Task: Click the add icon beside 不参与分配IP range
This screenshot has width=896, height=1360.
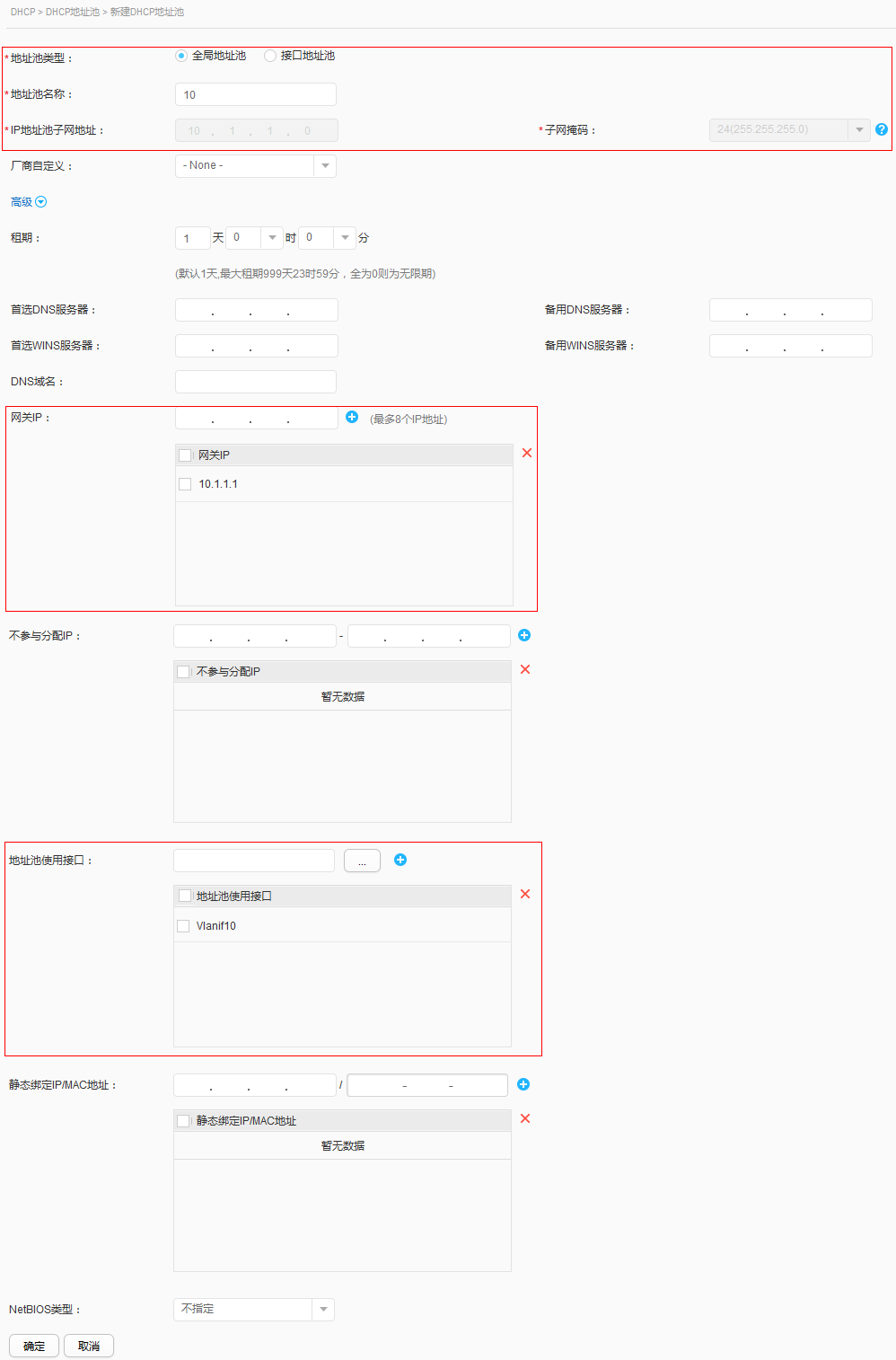Action: [524, 635]
